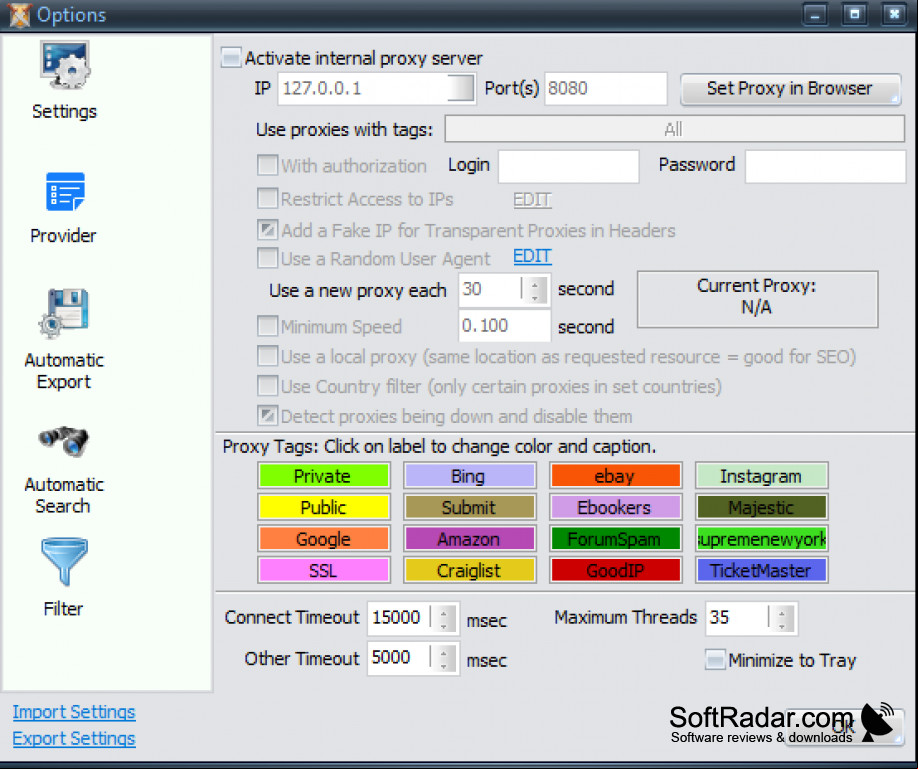Open the Automatic Search binoculars icon
The width and height of the screenshot is (918, 769).
(64, 440)
